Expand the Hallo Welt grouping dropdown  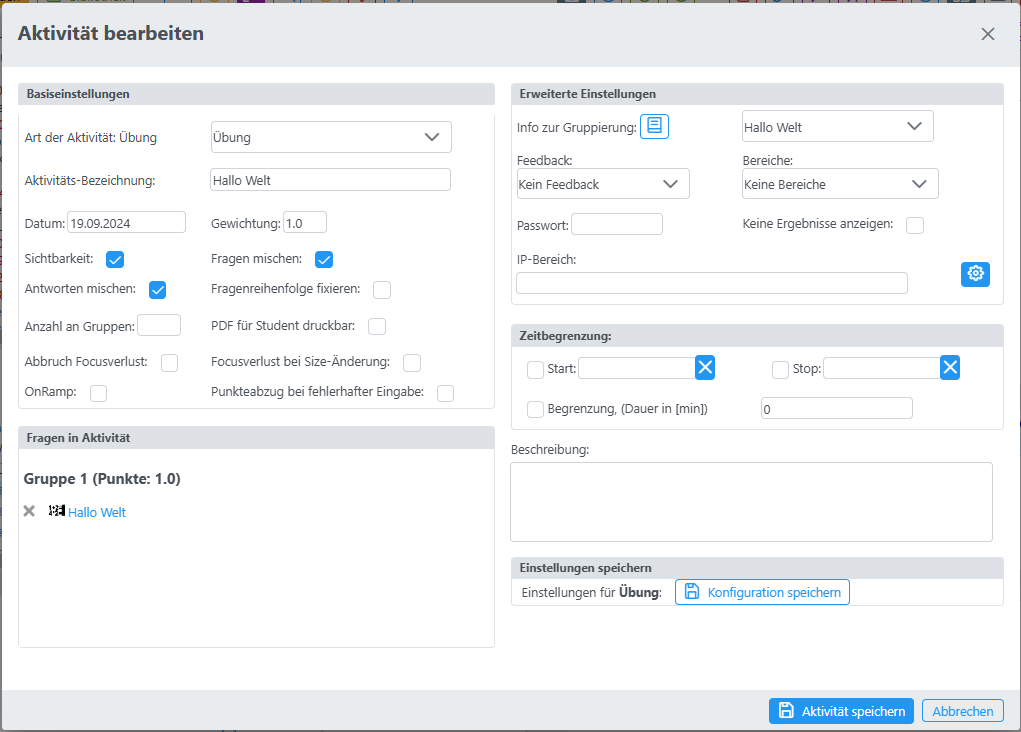coord(837,127)
